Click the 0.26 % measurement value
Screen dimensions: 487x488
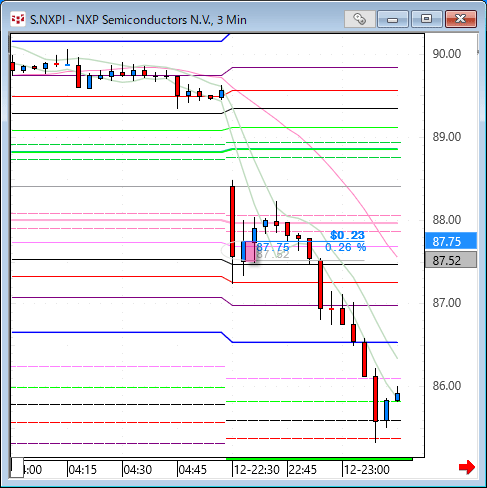(x=345, y=247)
